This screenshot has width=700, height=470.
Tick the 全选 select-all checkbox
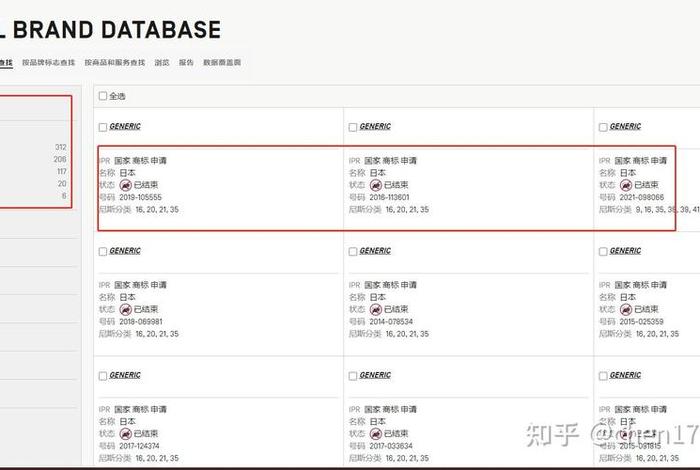tap(103, 96)
